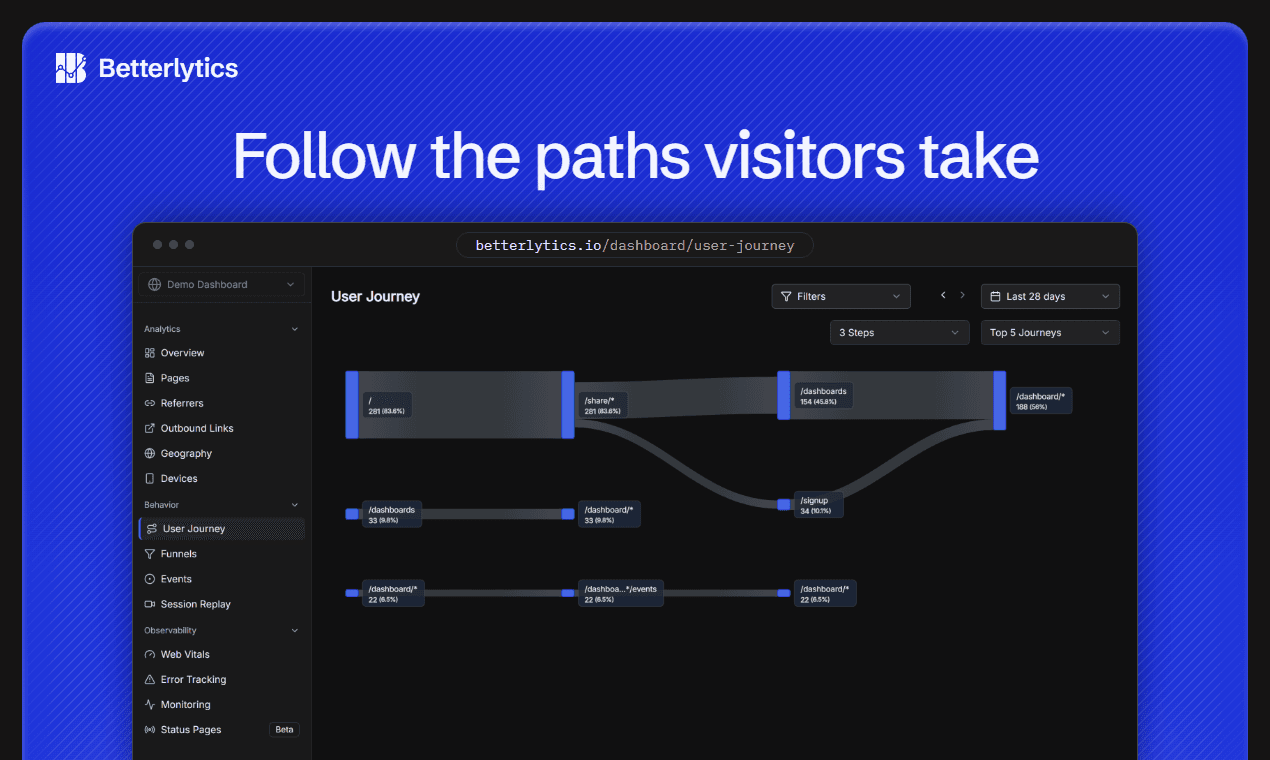Click the Error Tracking warning icon
1270x760 pixels.
(150, 679)
